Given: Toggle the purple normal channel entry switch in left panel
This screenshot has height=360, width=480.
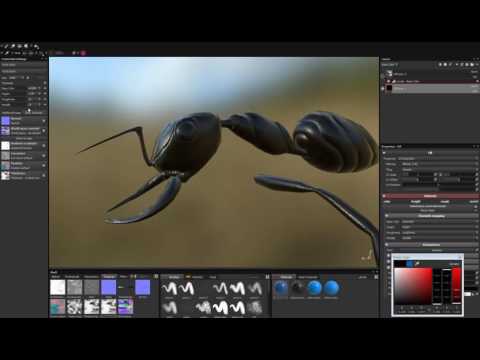Looking at the screenshot, I should 44,121.
